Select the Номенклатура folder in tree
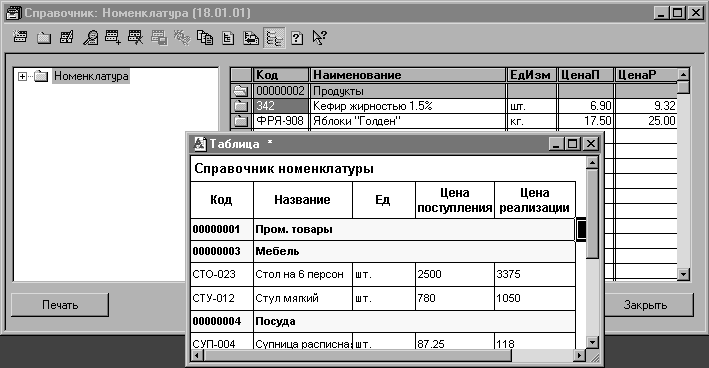Viewport: 709px width, 368px height. (x=91, y=76)
